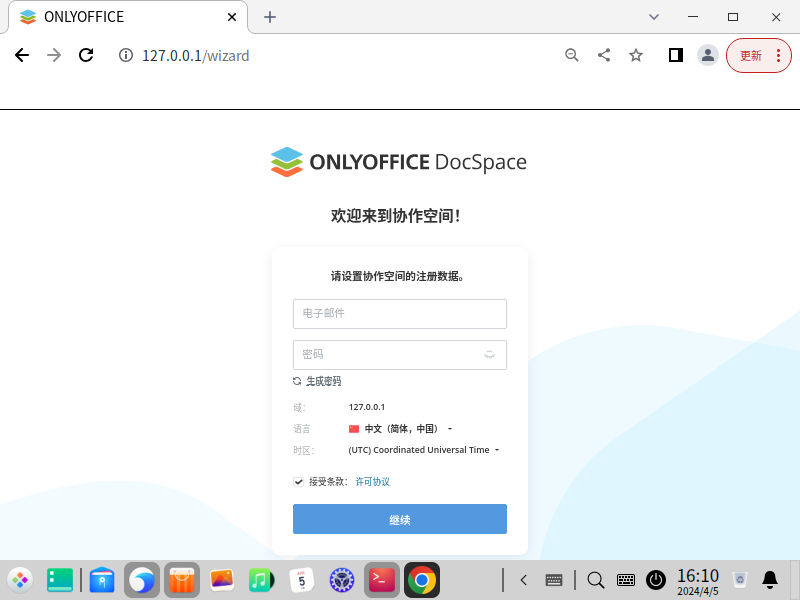Open the orange app store dock icon
The width and height of the screenshot is (800, 600).
click(182, 580)
